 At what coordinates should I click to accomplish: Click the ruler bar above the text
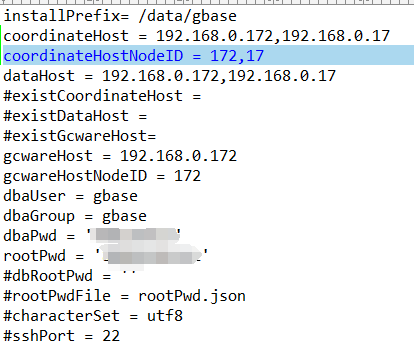click(207, 2)
